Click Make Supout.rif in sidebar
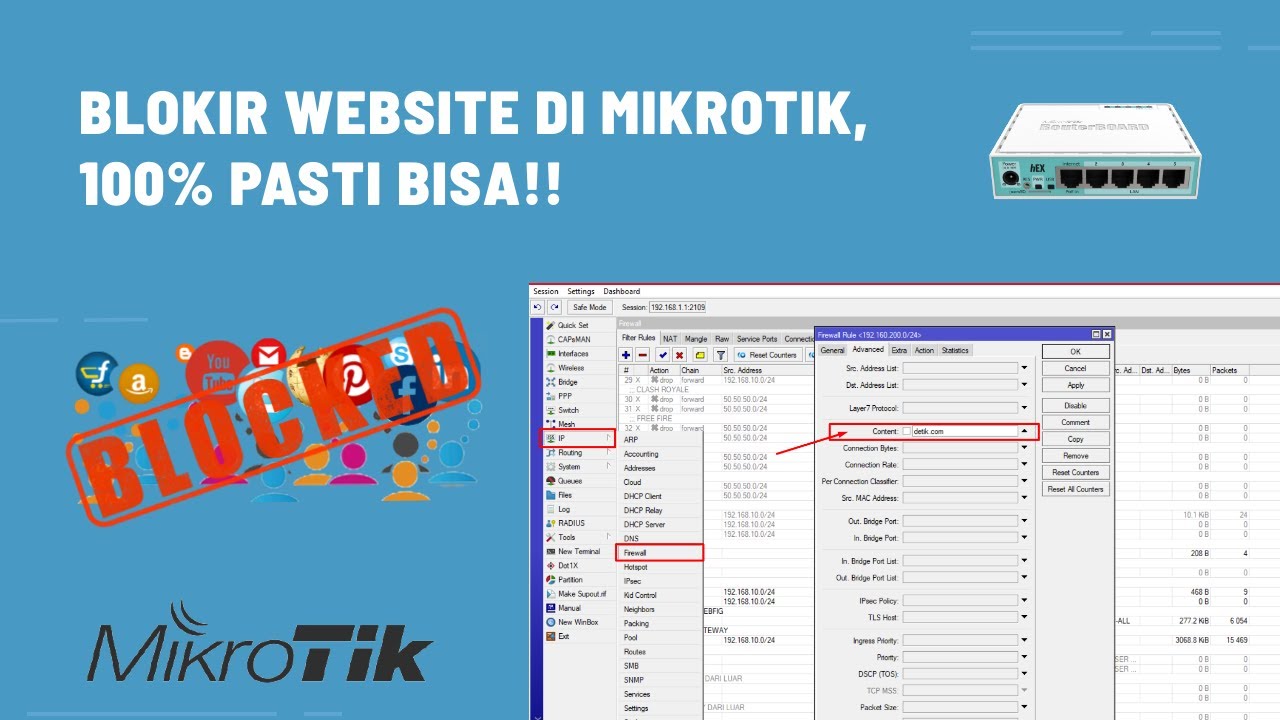1280x720 pixels. [582, 594]
